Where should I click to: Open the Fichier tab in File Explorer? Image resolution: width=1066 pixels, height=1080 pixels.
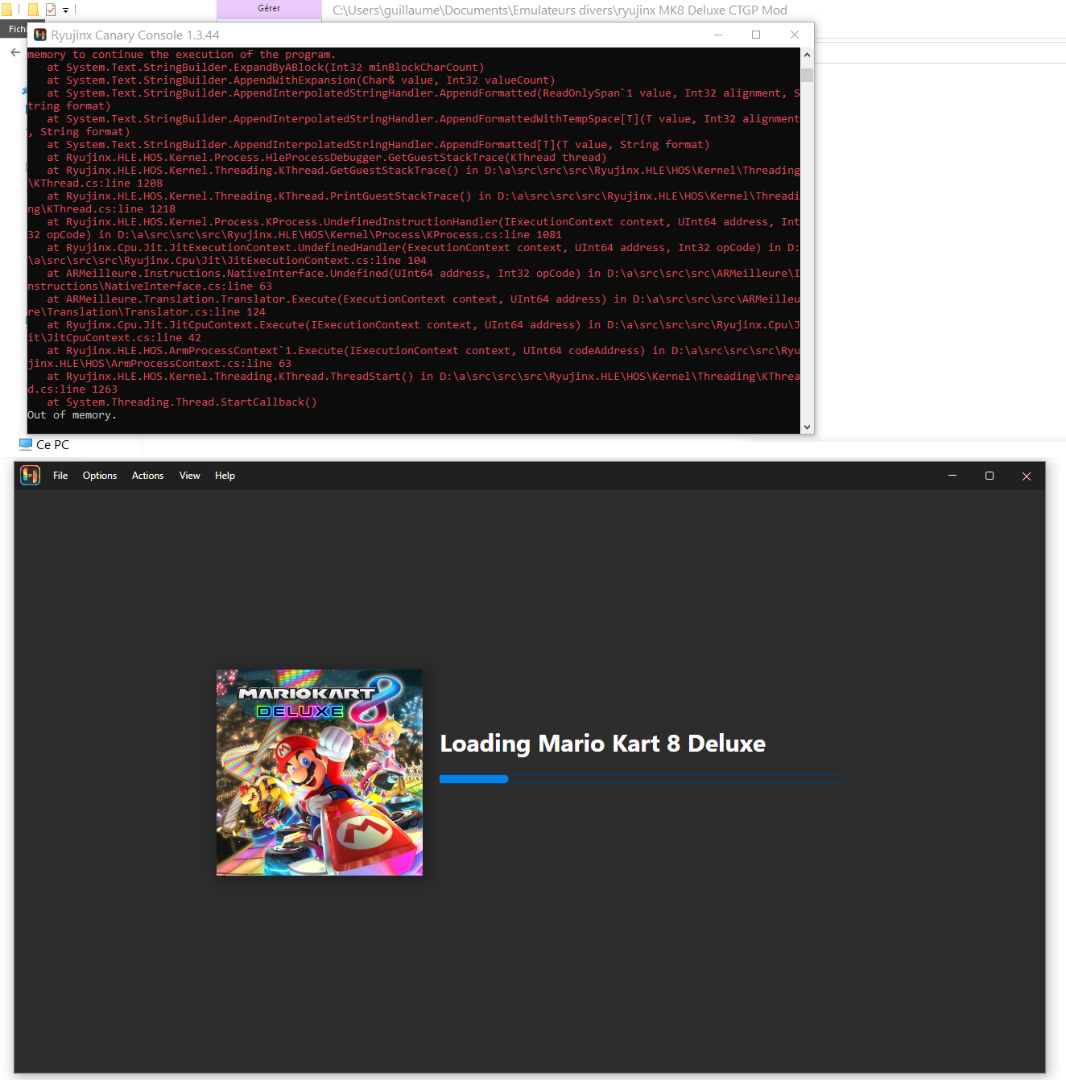[15, 29]
